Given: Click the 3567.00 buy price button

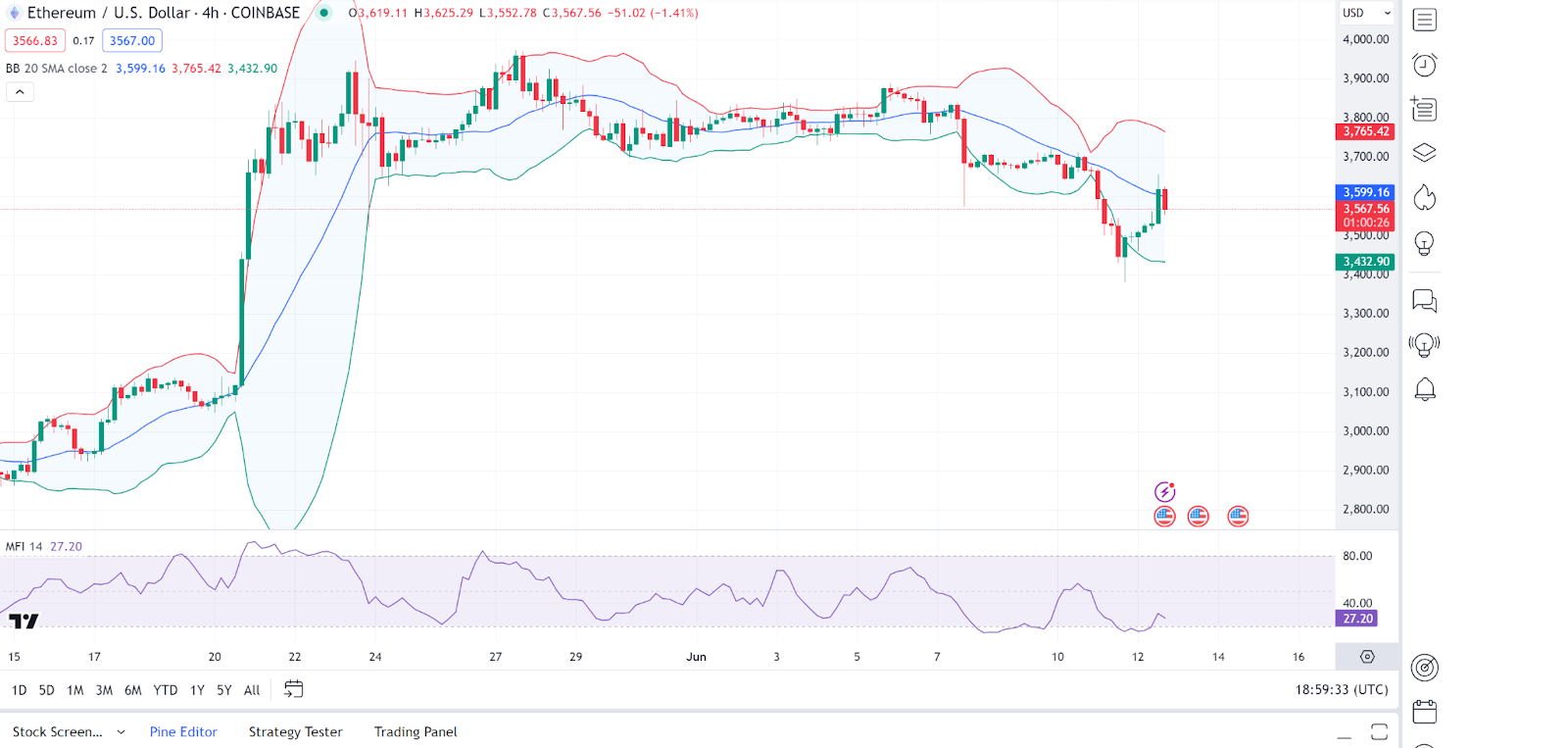Looking at the screenshot, I should 132,41.
